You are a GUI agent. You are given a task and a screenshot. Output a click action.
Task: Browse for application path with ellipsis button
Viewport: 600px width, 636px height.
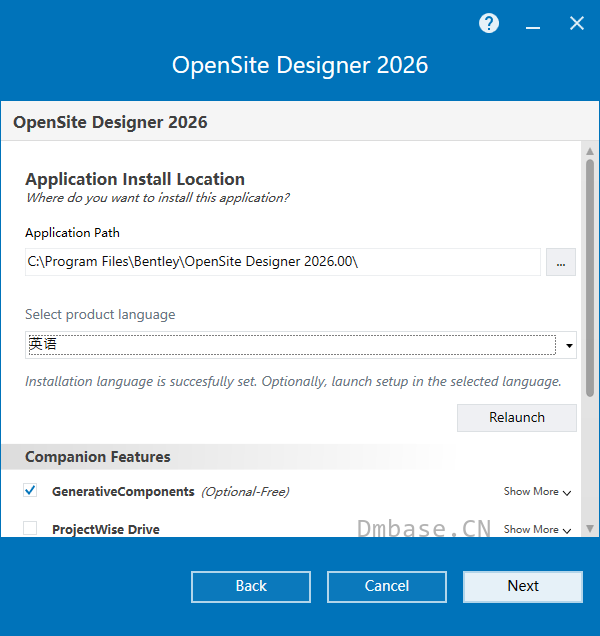(x=560, y=262)
